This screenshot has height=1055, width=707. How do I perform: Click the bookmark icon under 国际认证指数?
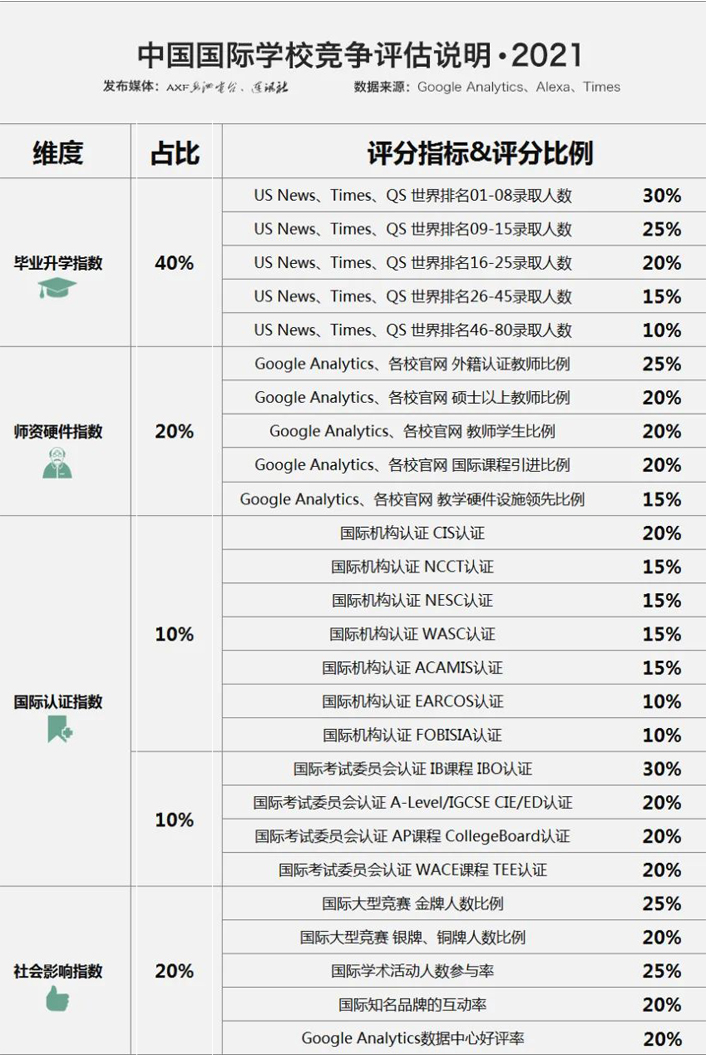point(59,731)
